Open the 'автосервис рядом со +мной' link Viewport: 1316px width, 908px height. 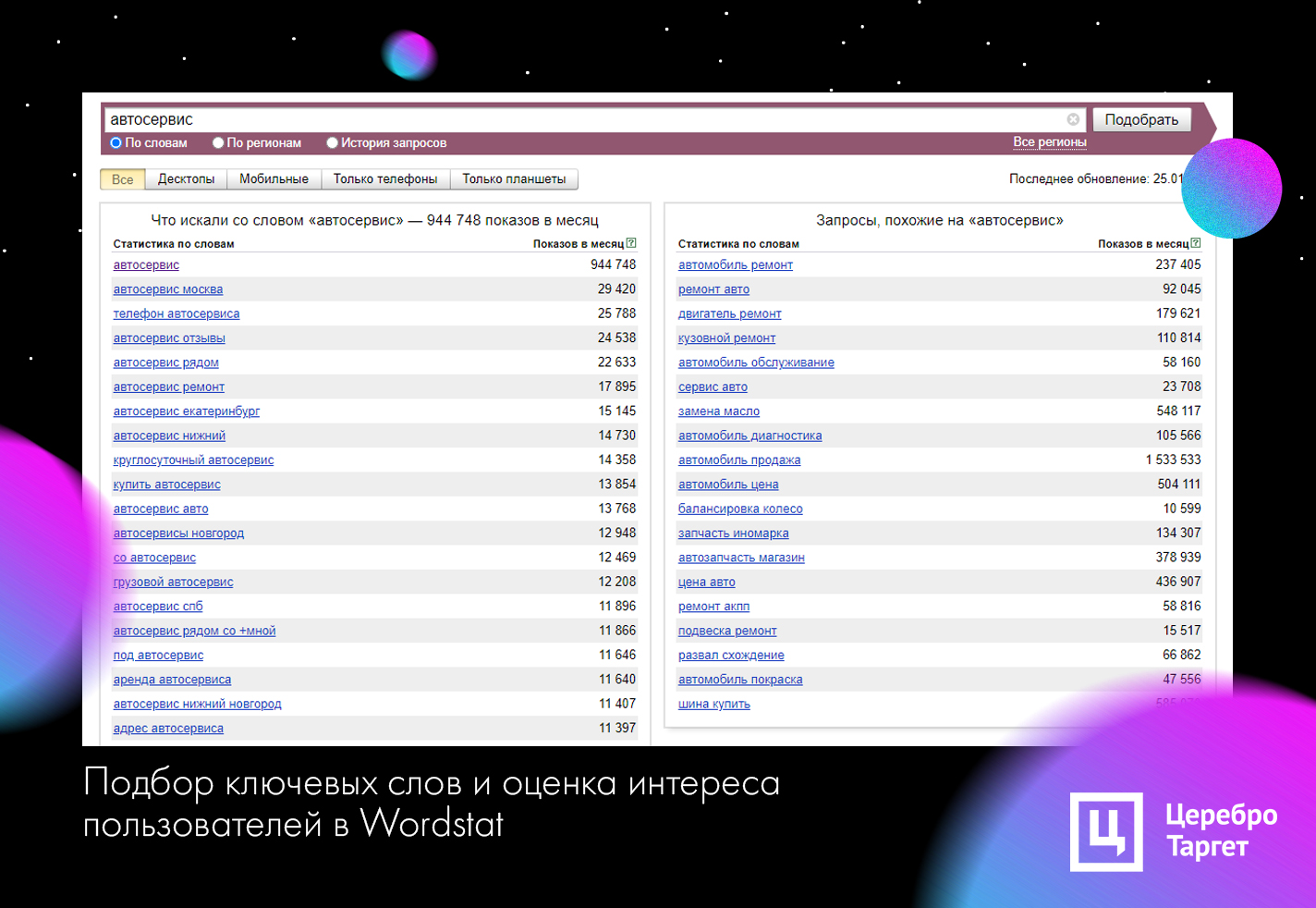[x=194, y=632]
